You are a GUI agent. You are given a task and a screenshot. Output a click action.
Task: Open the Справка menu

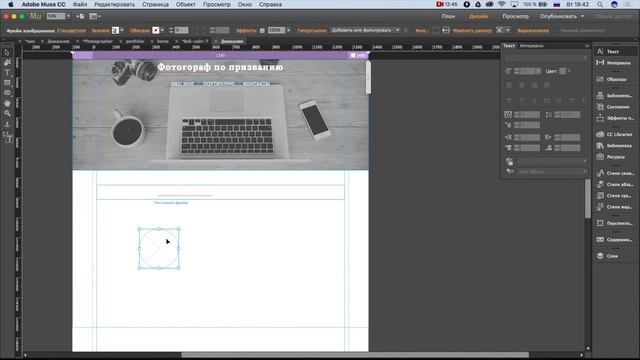coord(270,4)
